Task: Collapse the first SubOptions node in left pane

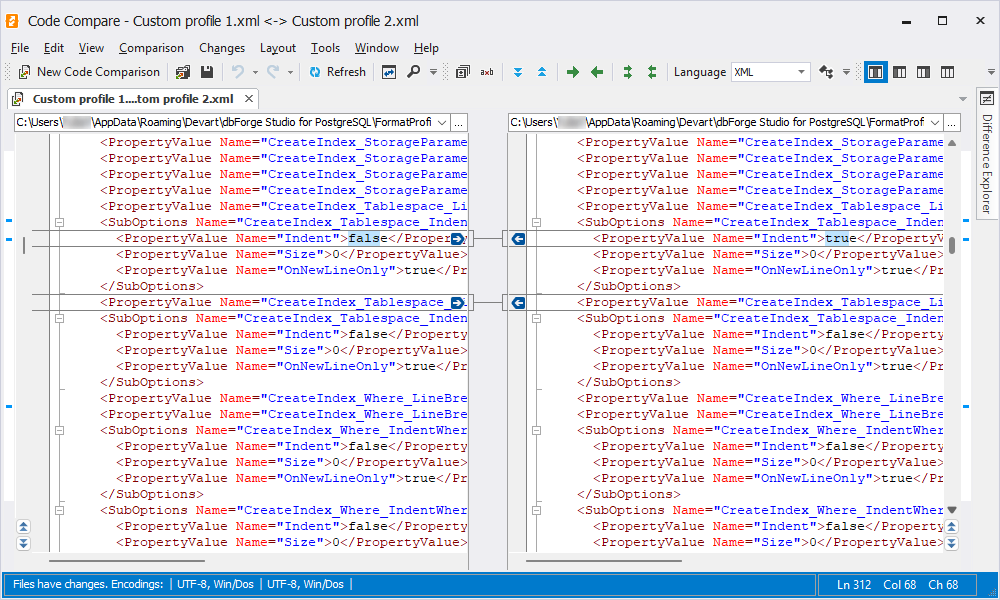Action: tap(59, 222)
